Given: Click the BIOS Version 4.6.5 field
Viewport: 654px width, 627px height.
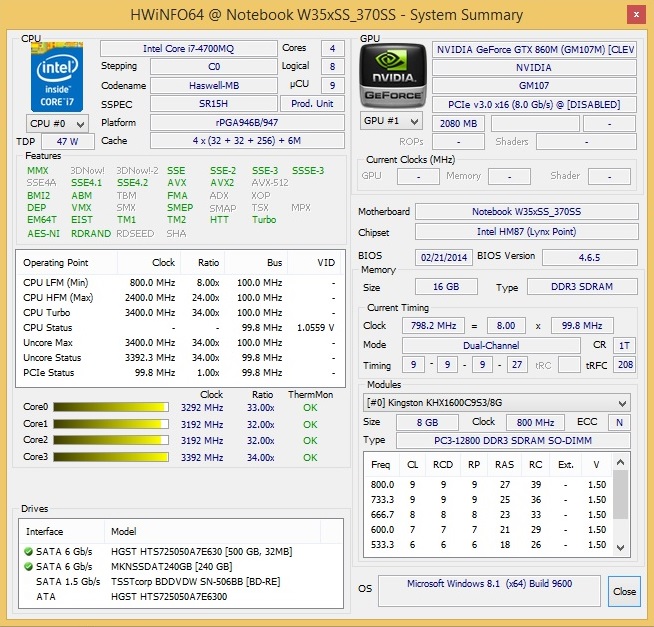Looking at the screenshot, I should [x=589, y=257].
